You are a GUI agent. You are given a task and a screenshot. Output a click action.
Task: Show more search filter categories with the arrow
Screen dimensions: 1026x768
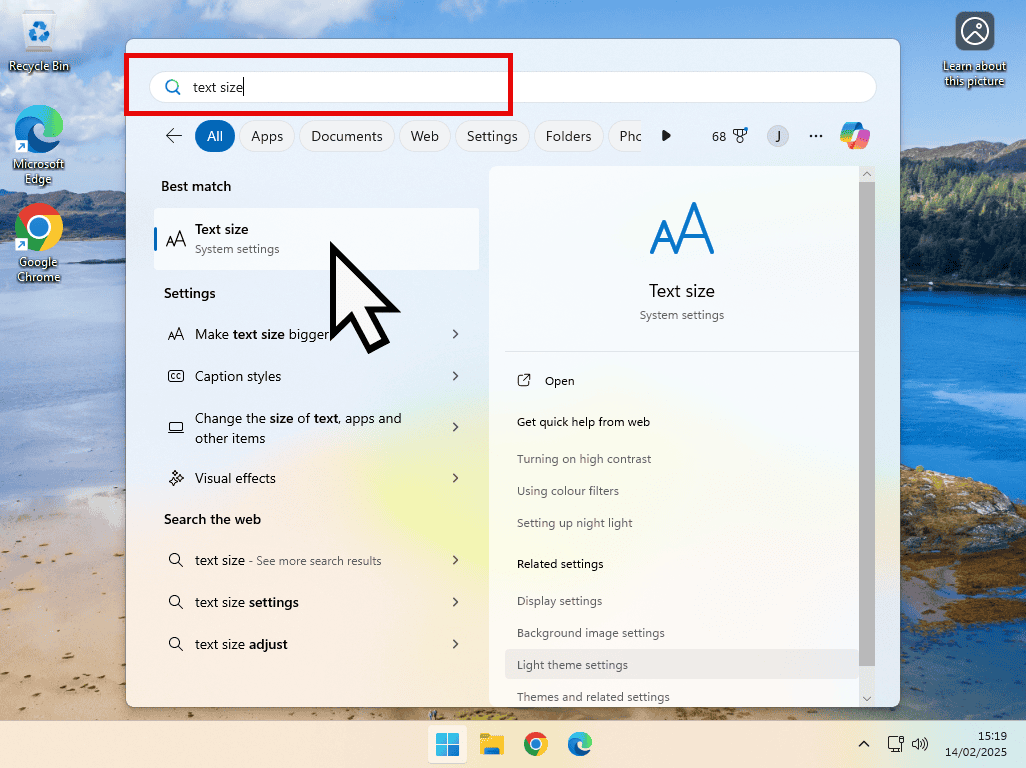(666, 135)
